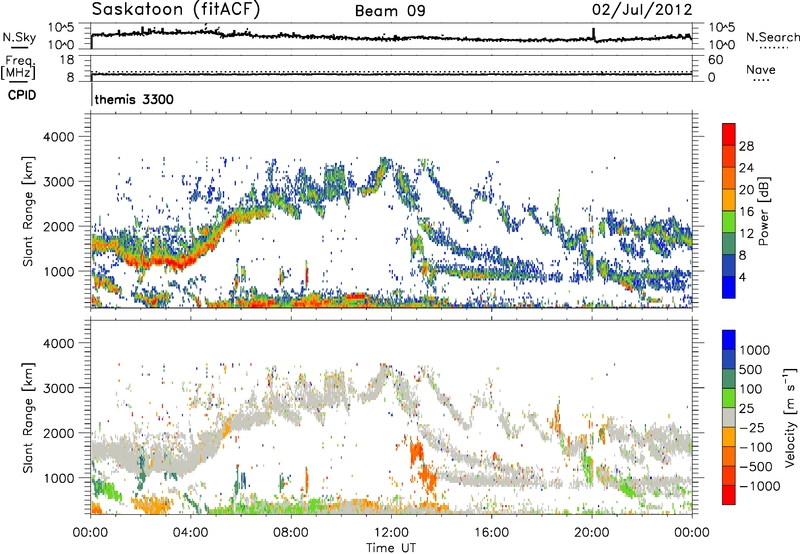The height and width of the screenshot is (554, 800).
Task: Click the '12:00' time axis tick label
Action: [391, 533]
